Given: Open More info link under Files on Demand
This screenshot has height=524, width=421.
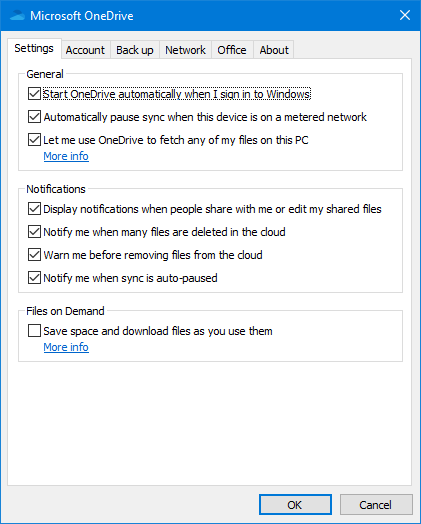Looking at the screenshot, I should coord(66,347).
